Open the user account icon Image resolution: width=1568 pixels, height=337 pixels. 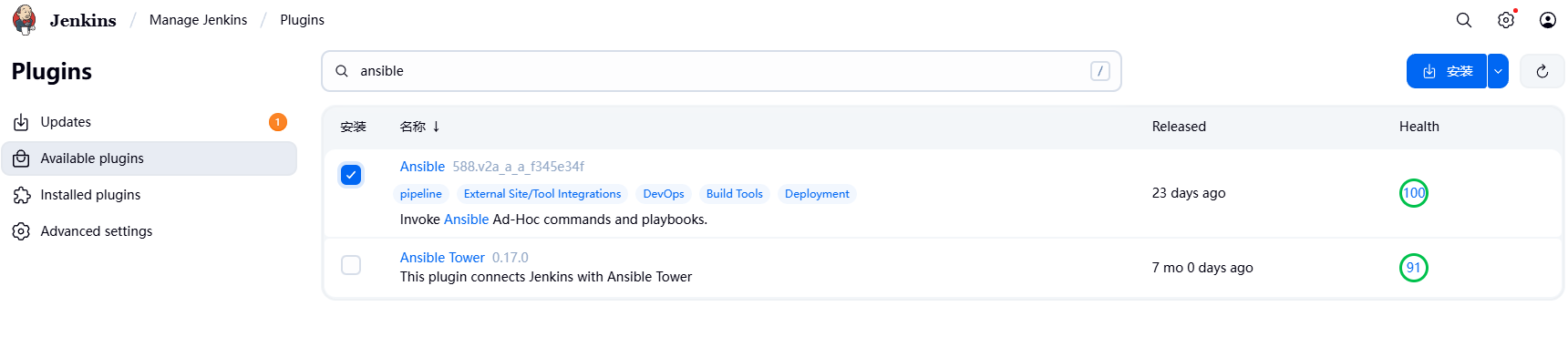pyautogui.click(x=1548, y=20)
